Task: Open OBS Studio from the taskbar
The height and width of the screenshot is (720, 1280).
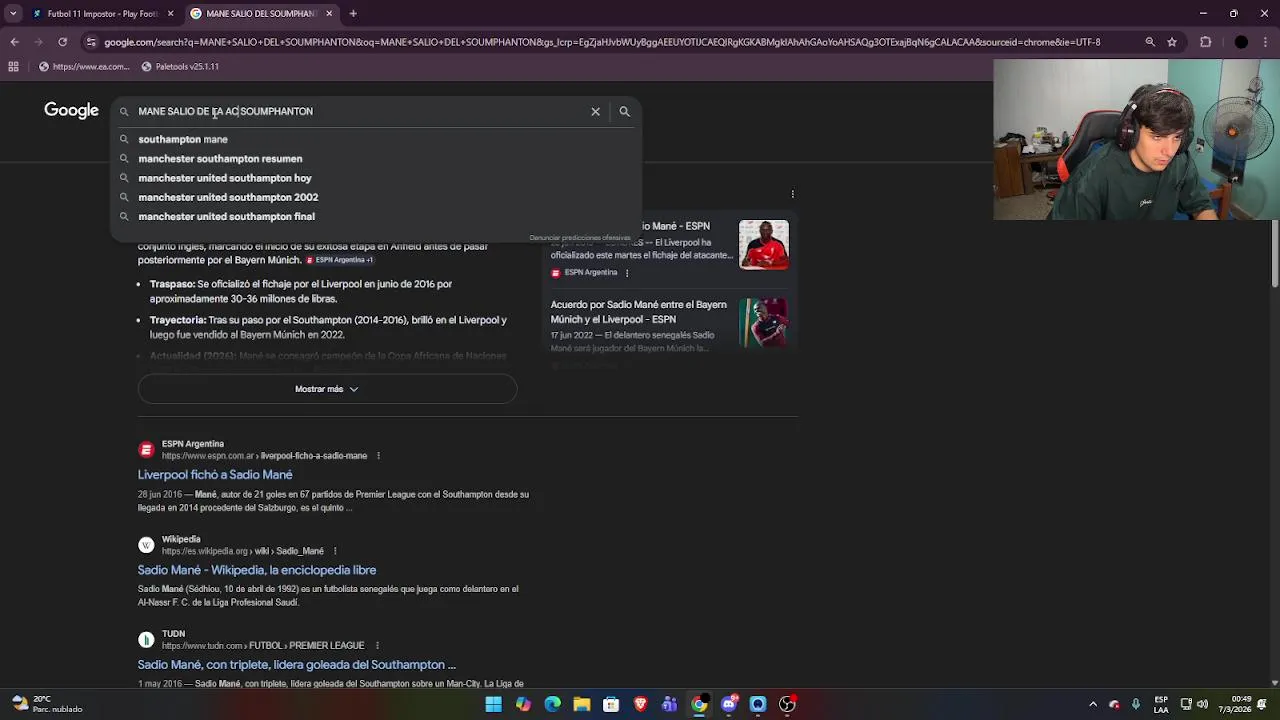Action: (787, 704)
